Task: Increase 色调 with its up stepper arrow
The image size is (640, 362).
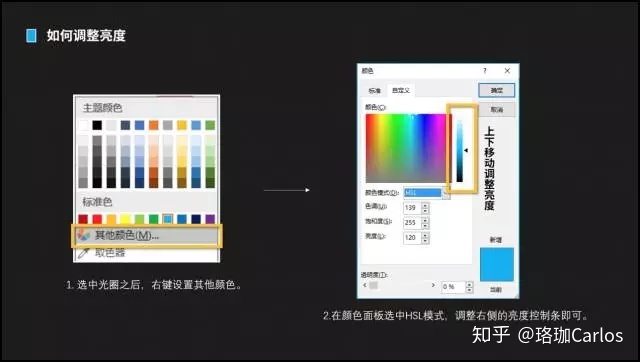Action: 425,205
